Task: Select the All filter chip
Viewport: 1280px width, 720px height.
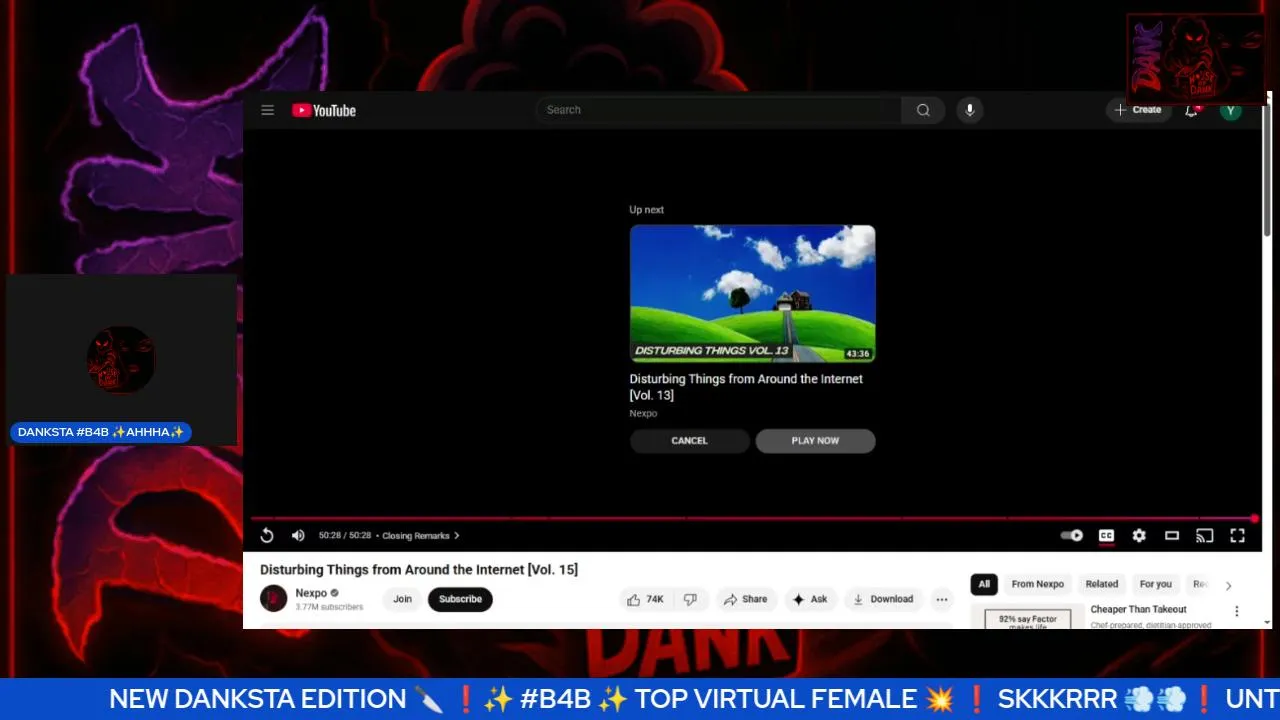Action: pos(984,584)
